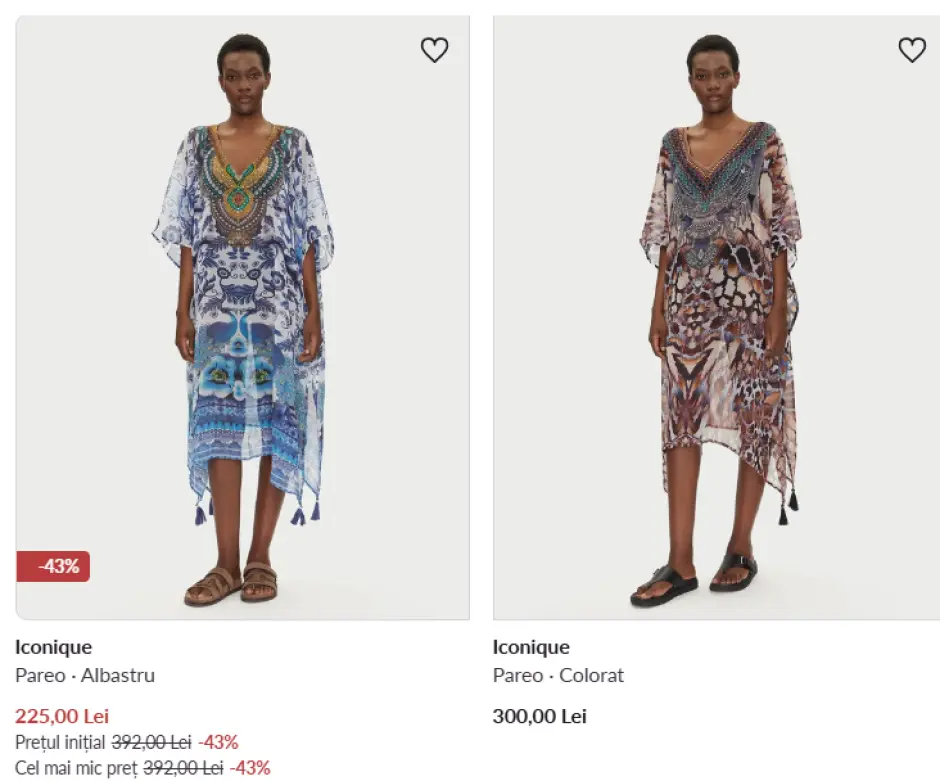
Task: Click the golden embroidered neckline on blue pareo
Action: (240, 170)
